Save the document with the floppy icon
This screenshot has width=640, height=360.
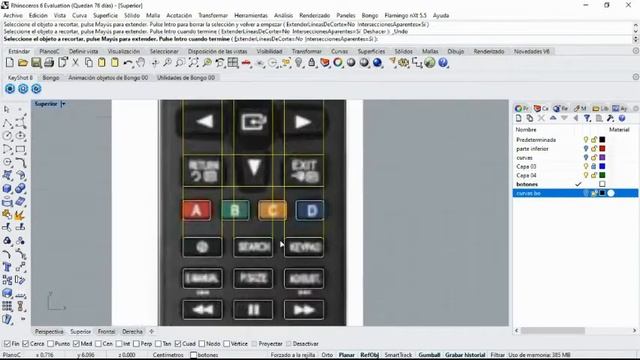pyautogui.click(x=36, y=63)
